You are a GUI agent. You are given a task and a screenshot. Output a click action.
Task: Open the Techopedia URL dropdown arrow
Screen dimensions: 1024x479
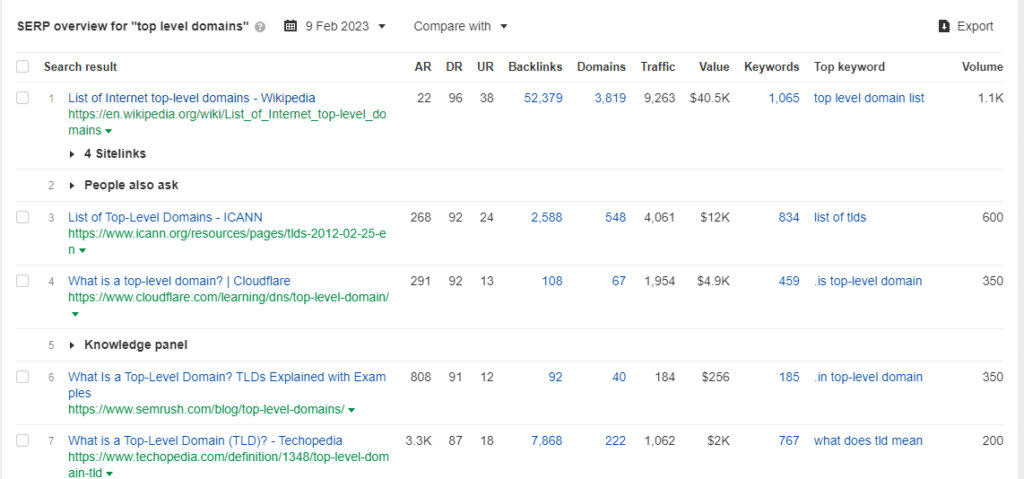[x=109, y=474]
